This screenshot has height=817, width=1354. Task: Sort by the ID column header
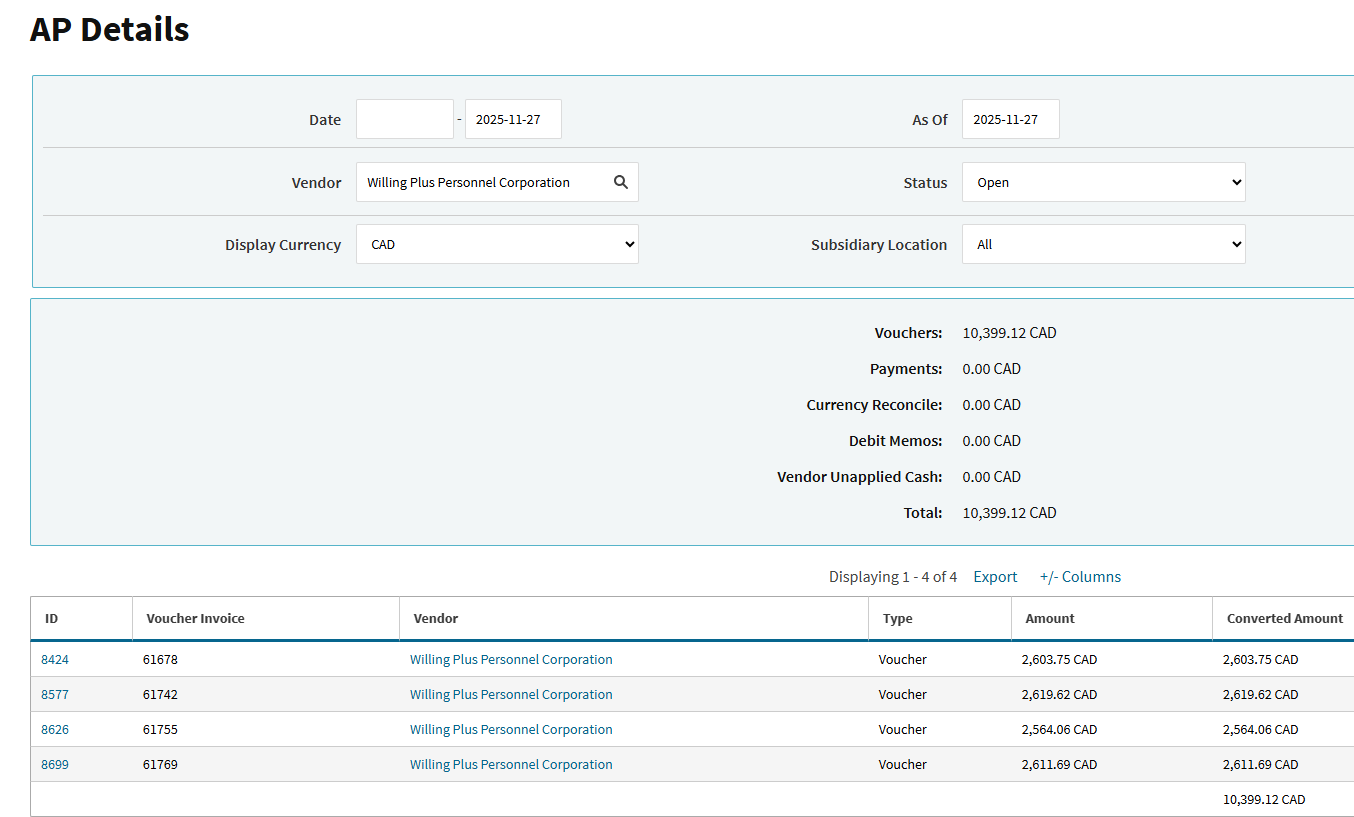coord(52,619)
